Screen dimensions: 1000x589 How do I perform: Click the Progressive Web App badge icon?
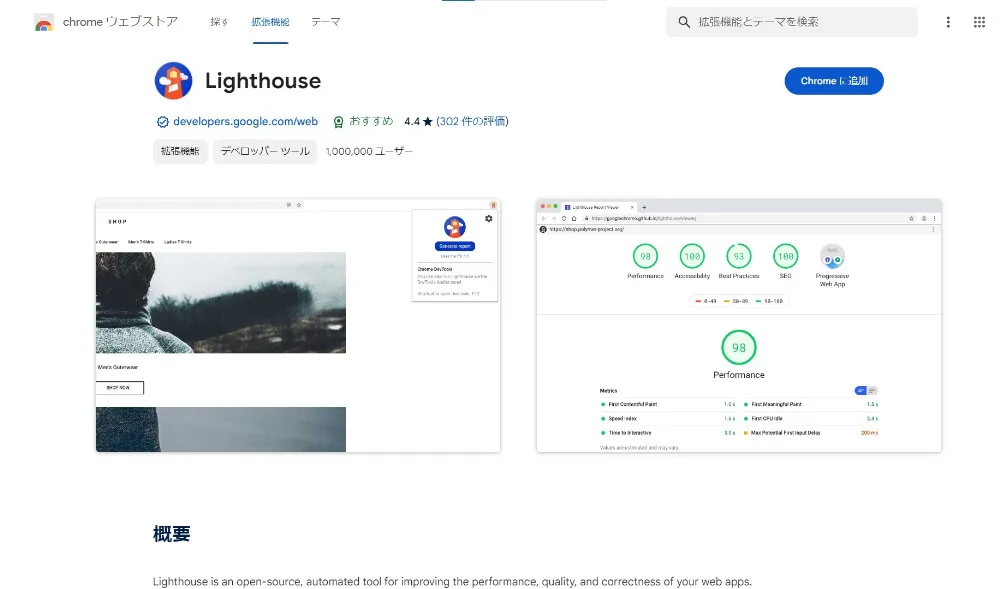point(832,256)
